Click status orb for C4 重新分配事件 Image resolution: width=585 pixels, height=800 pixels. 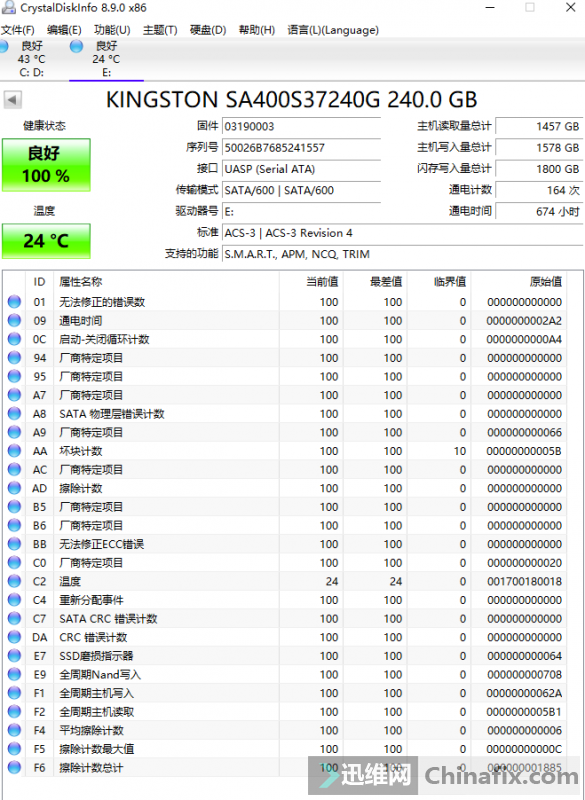(x=14, y=600)
